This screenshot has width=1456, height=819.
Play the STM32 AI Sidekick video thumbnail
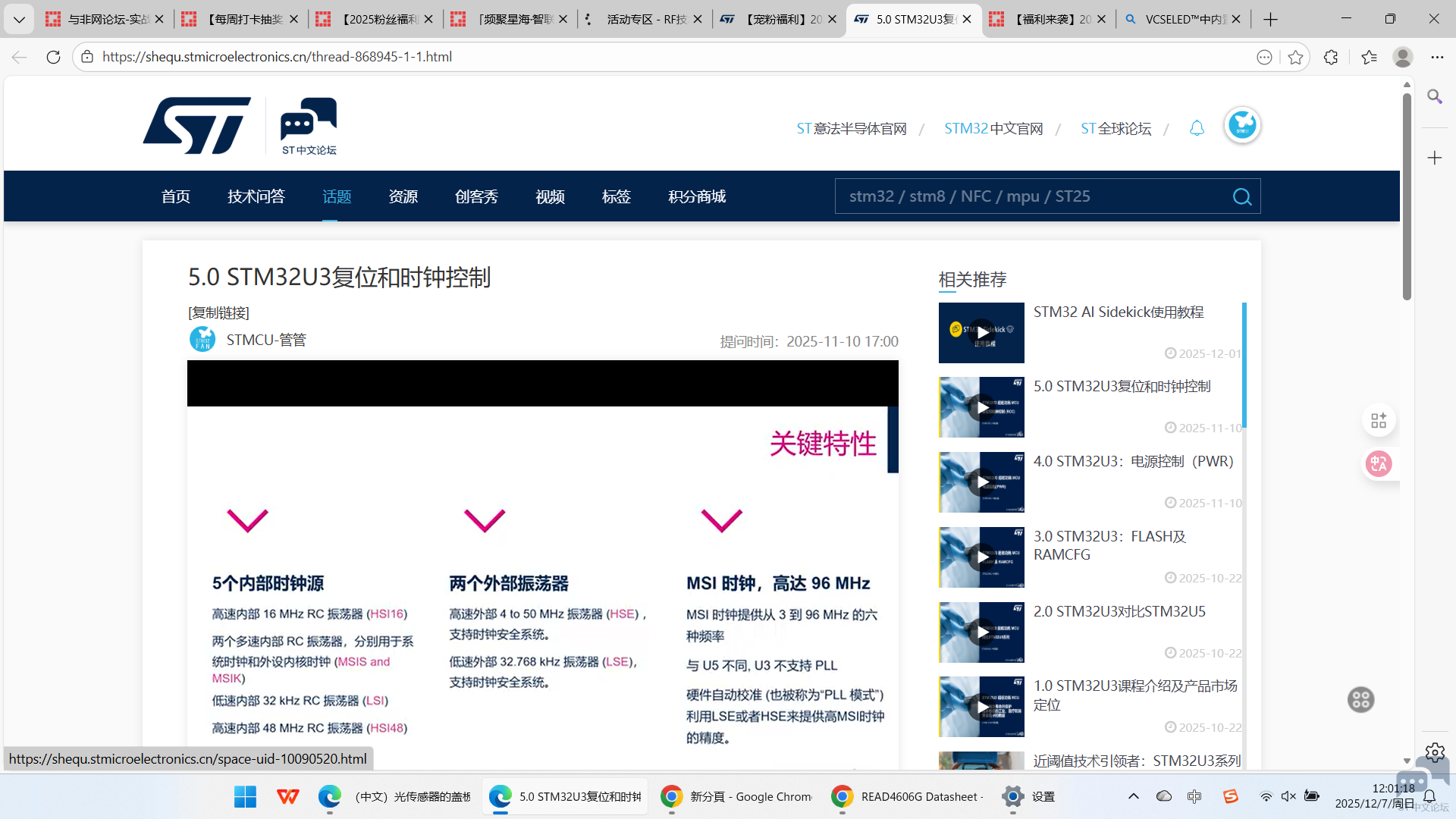click(981, 333)
